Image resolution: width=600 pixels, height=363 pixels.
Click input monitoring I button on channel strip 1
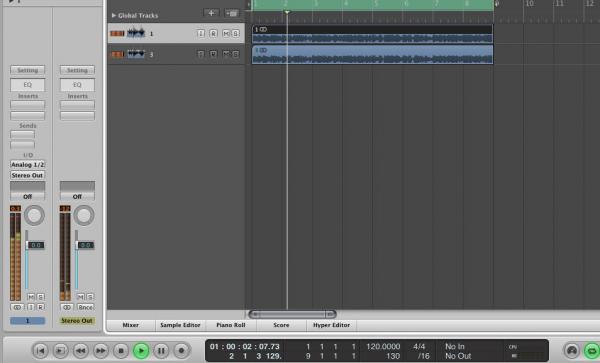[x=31, y=307]
